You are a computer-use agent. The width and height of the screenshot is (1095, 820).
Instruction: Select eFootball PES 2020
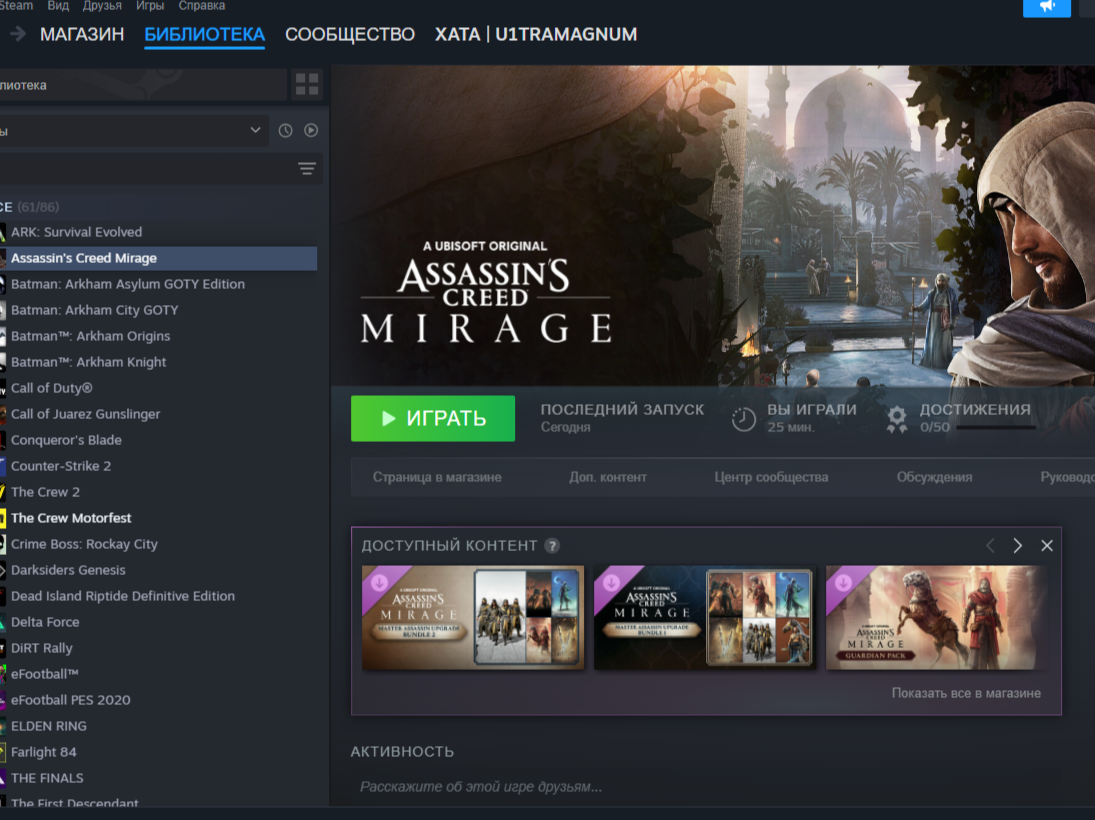(159, 700)
